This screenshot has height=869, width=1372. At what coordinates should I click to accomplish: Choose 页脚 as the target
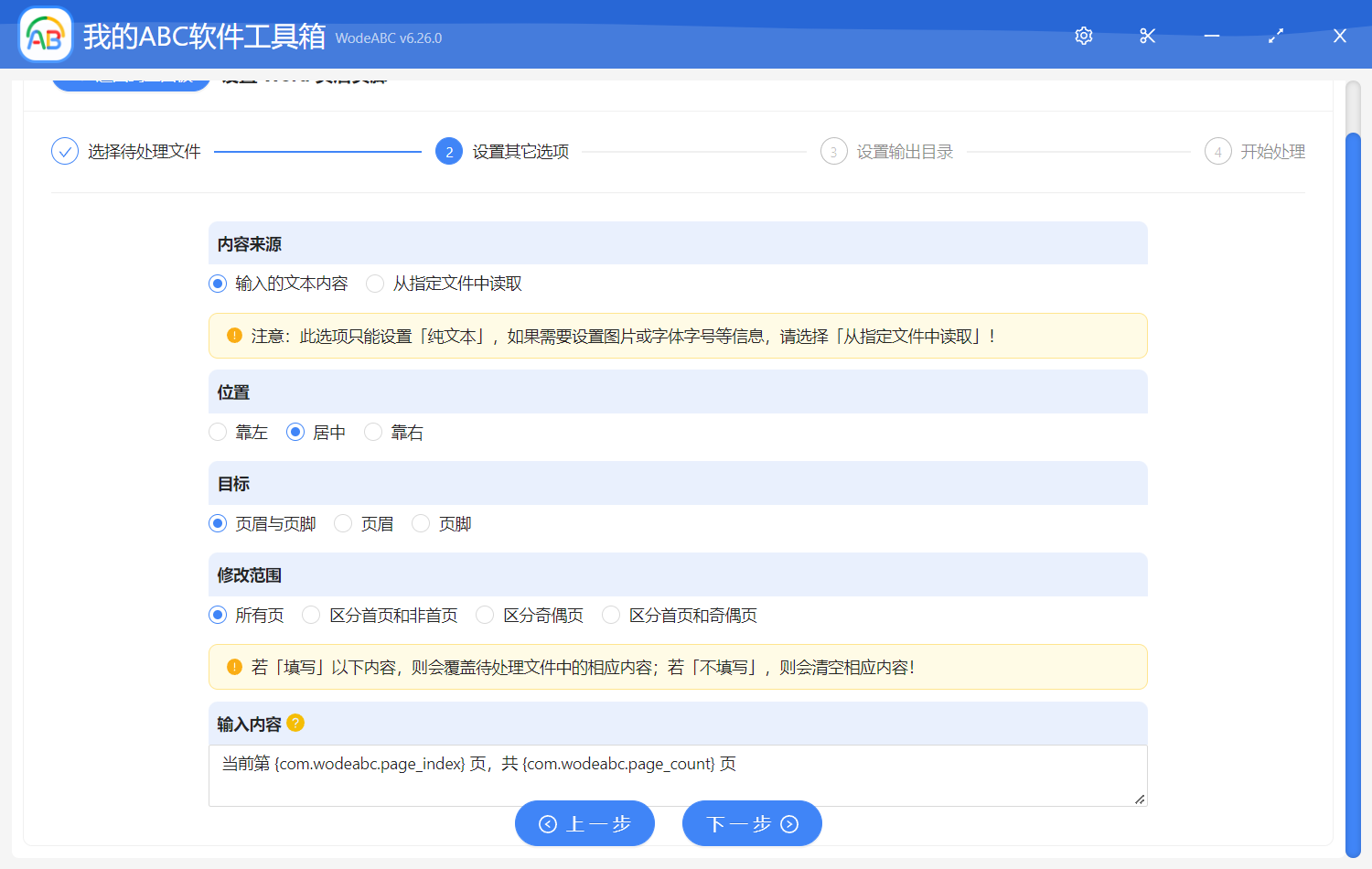click(x=420, y=523)
